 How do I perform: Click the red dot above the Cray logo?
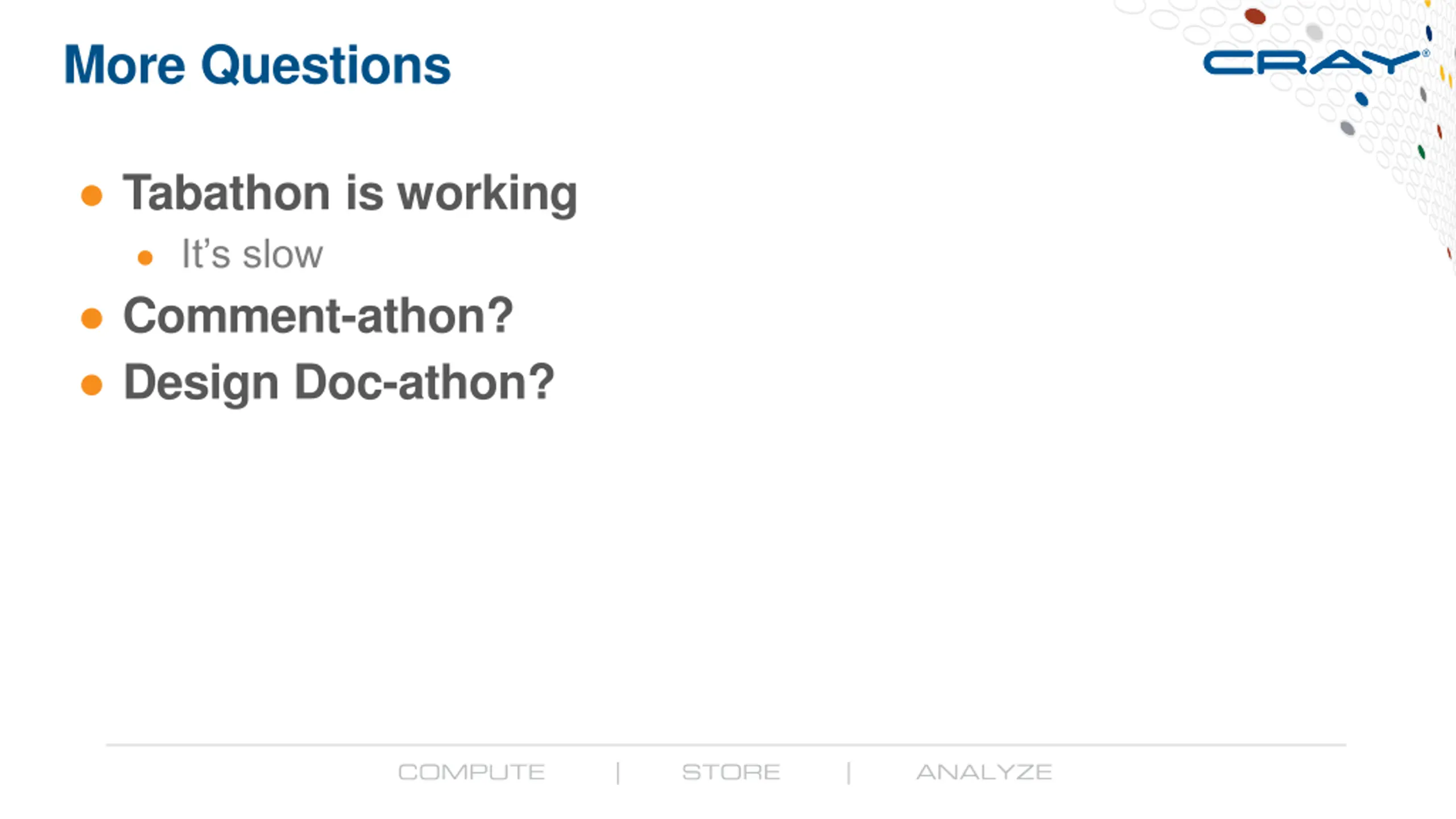[1255, 16]
